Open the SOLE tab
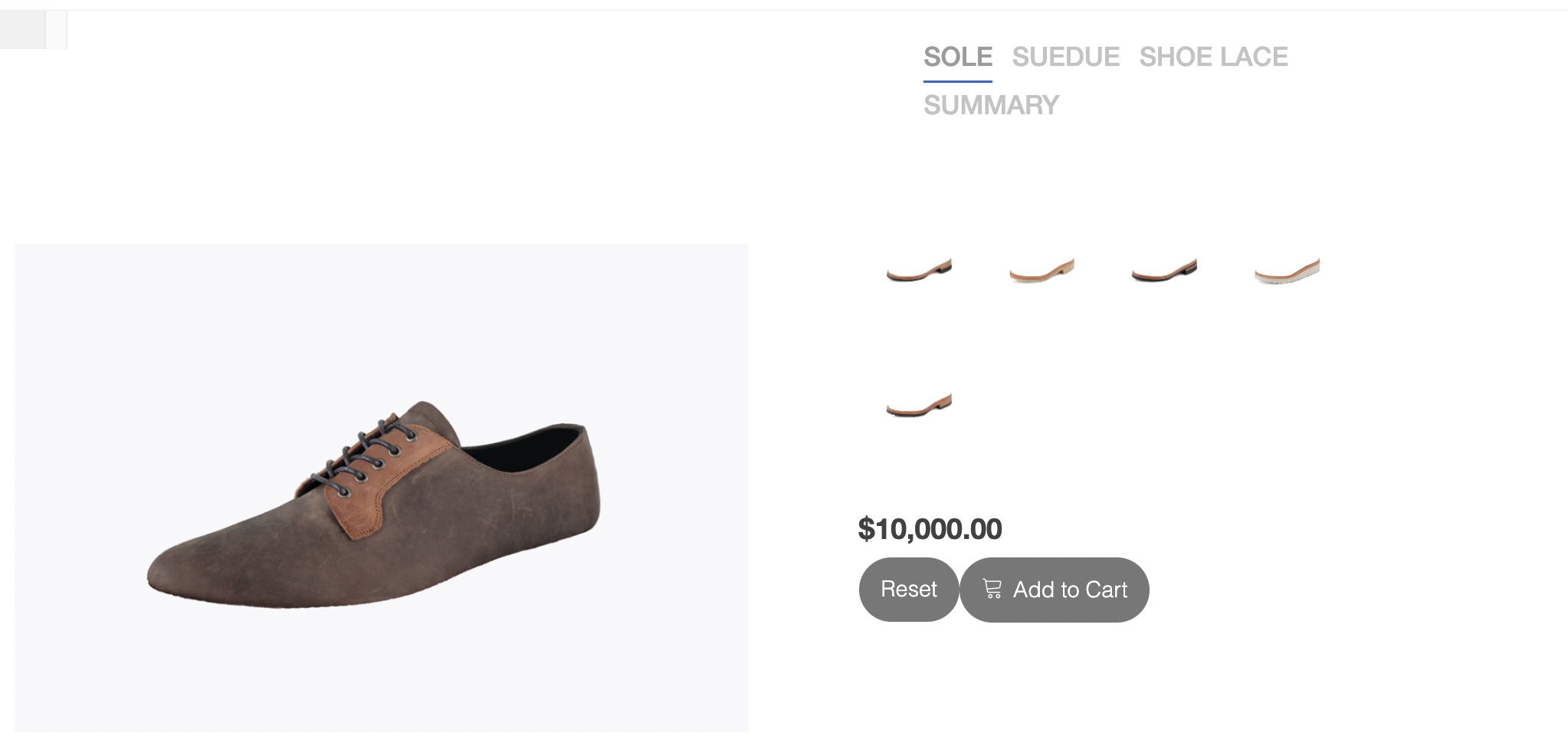The width and height of the screenshot is (1568, 756). point(958,57)
